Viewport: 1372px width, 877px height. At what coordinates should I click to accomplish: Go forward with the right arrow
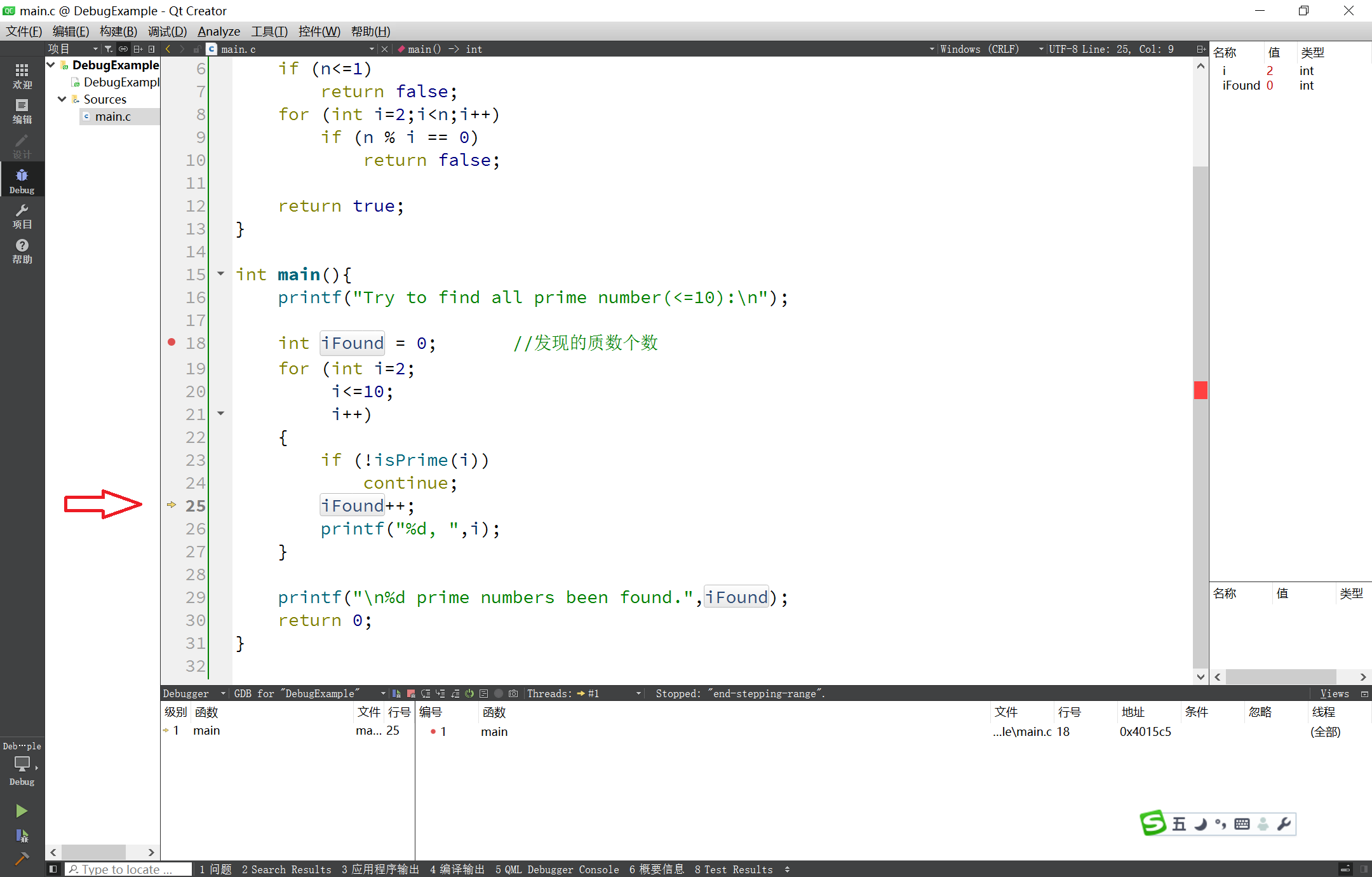tap(182, 49)
